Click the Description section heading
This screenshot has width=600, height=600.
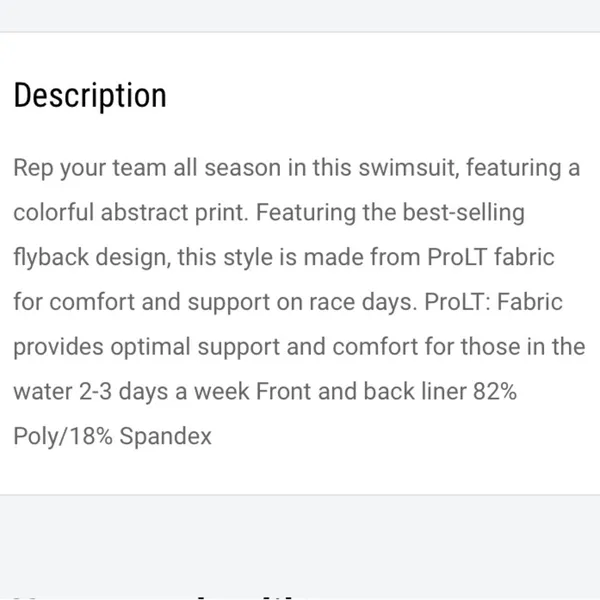click(x=90, y=96)
